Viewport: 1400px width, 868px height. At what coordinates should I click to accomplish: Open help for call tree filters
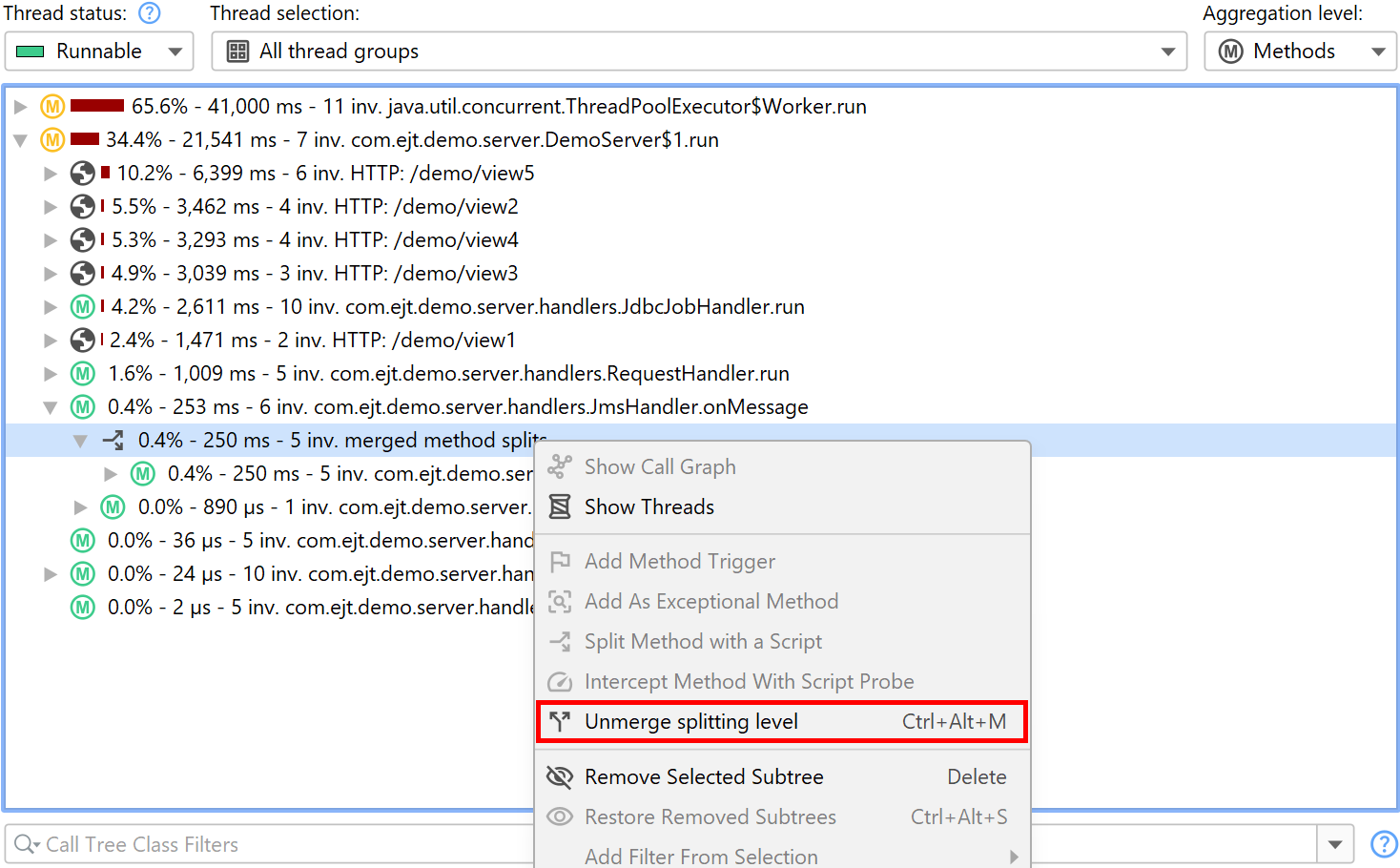(1384, 845)
